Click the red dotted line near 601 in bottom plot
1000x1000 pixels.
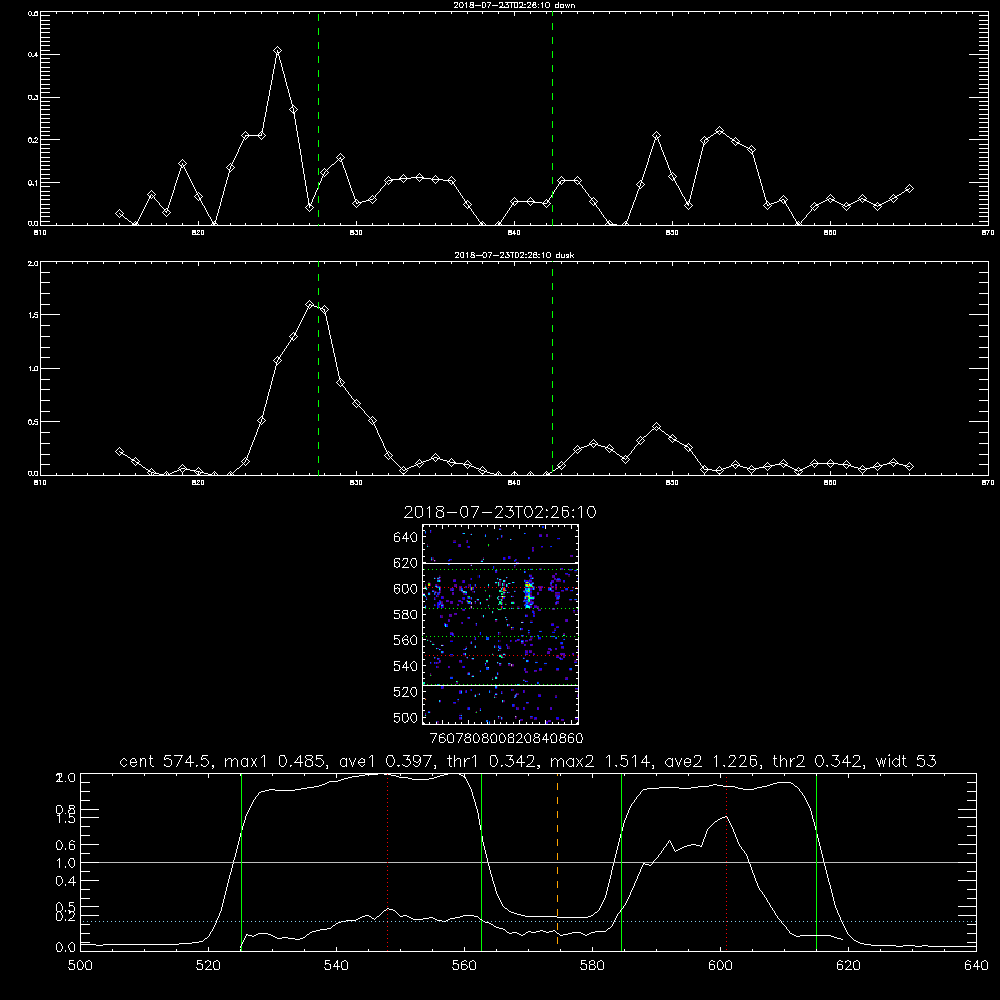point(726,861)
